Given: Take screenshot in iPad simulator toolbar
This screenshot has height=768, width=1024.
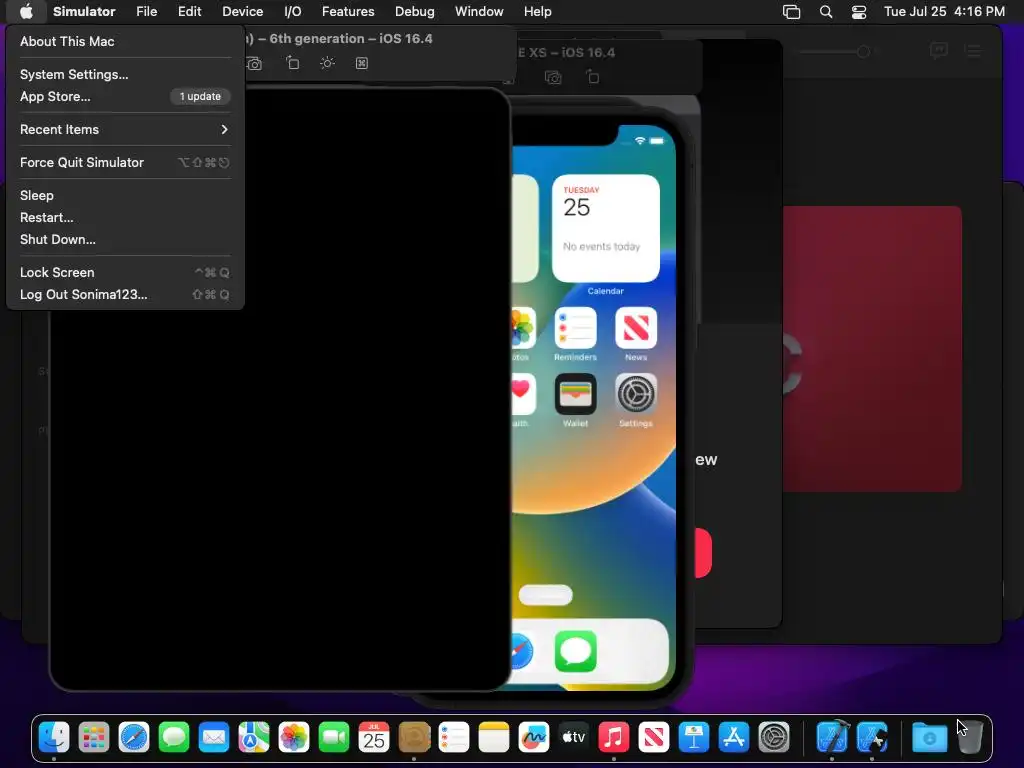Looking at the screenshot, I should pyautogui.click(x=254, y=63).
